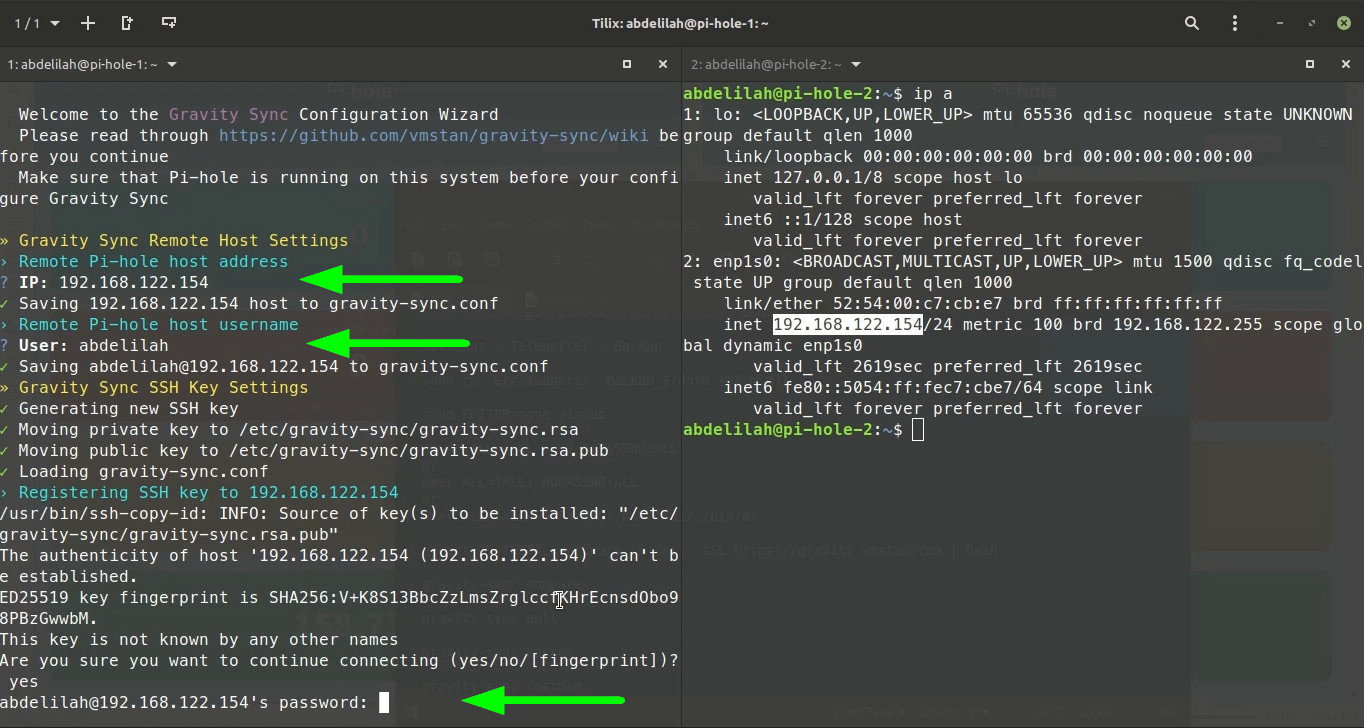Viewport: 1364px width, 728px height.
Task: Maximize the Tilix window
Action: [x=1313, y=23]
